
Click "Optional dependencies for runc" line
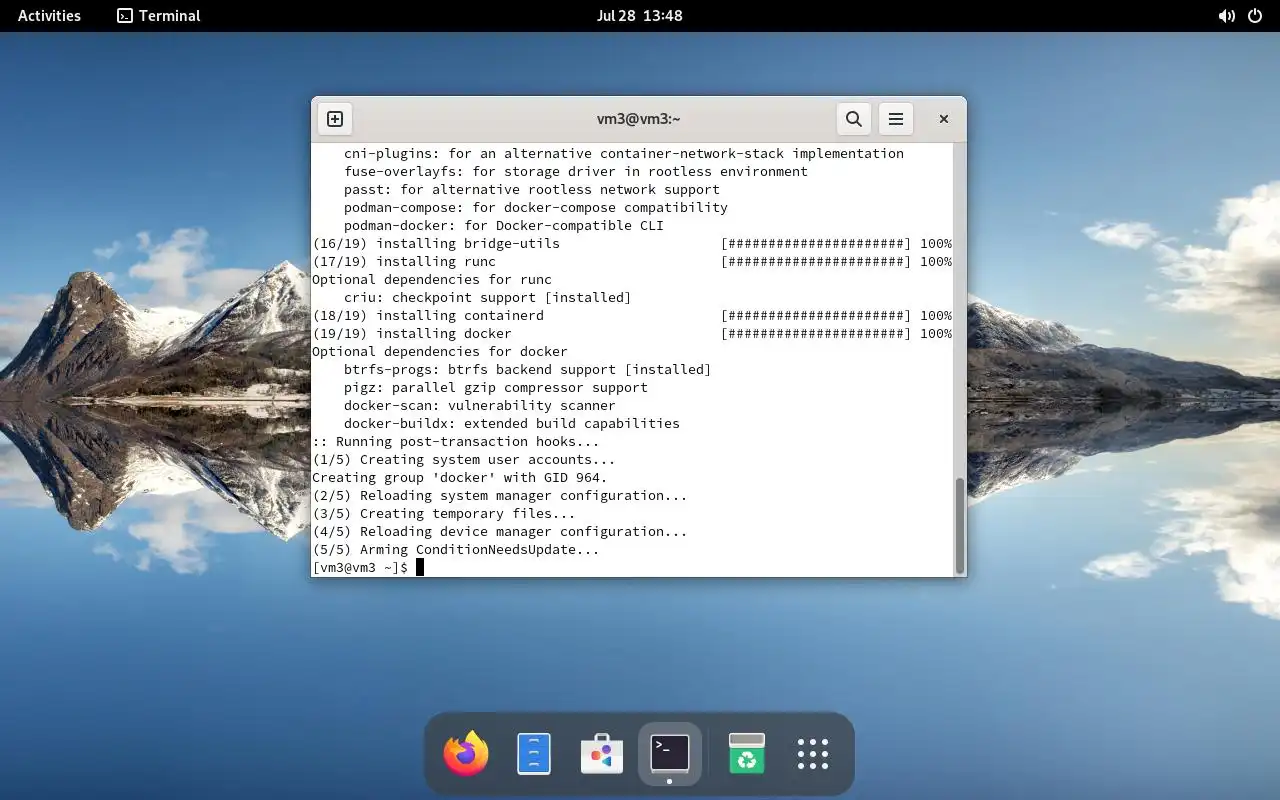click(x=432, y=280)
